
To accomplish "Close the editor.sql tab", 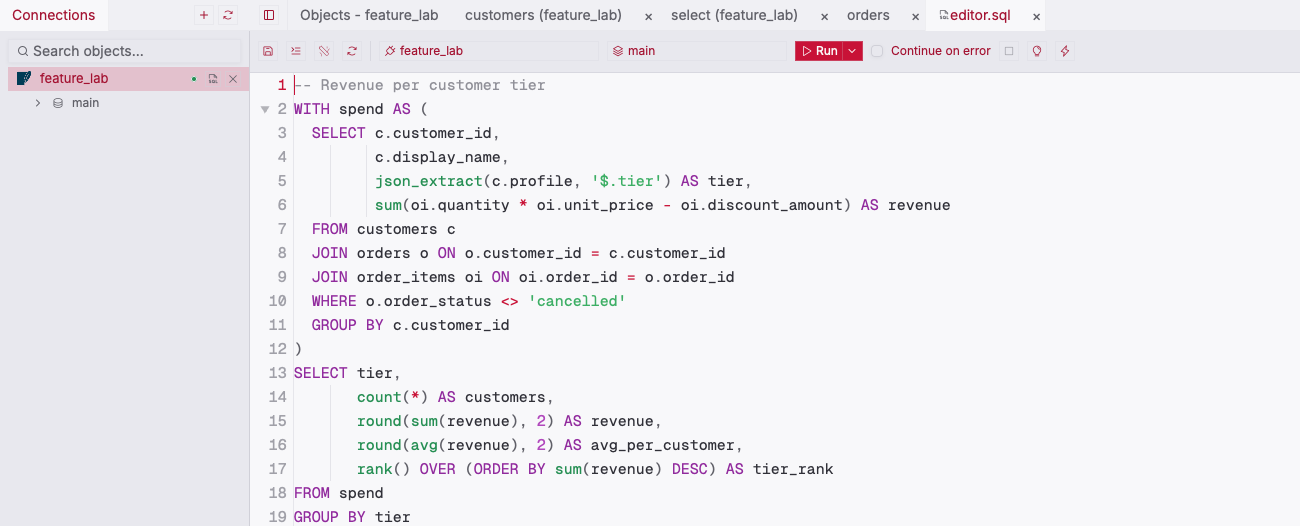I will [1036, 16].
